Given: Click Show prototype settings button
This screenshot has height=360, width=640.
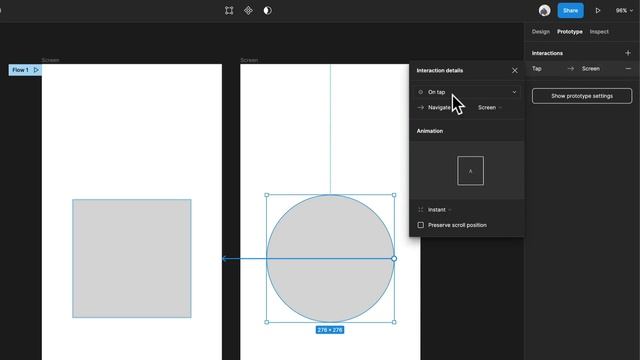Looking at the screenshot, I should click(582, 96).
